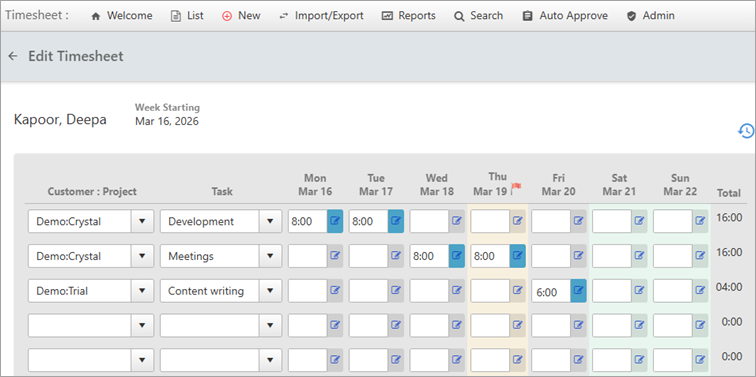Open the Auto Approve menu item
Viewport: 756px width, 377px height.
pos(565,16)
